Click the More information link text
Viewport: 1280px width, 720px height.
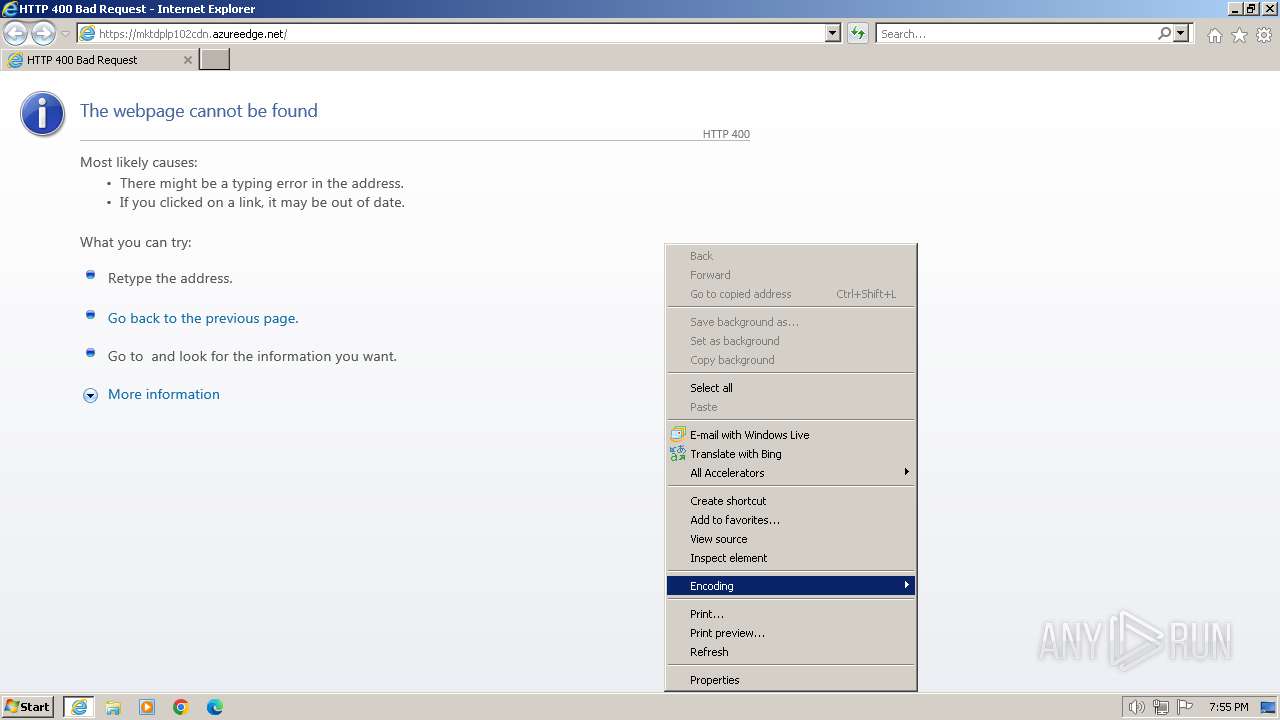pos(164,394)
